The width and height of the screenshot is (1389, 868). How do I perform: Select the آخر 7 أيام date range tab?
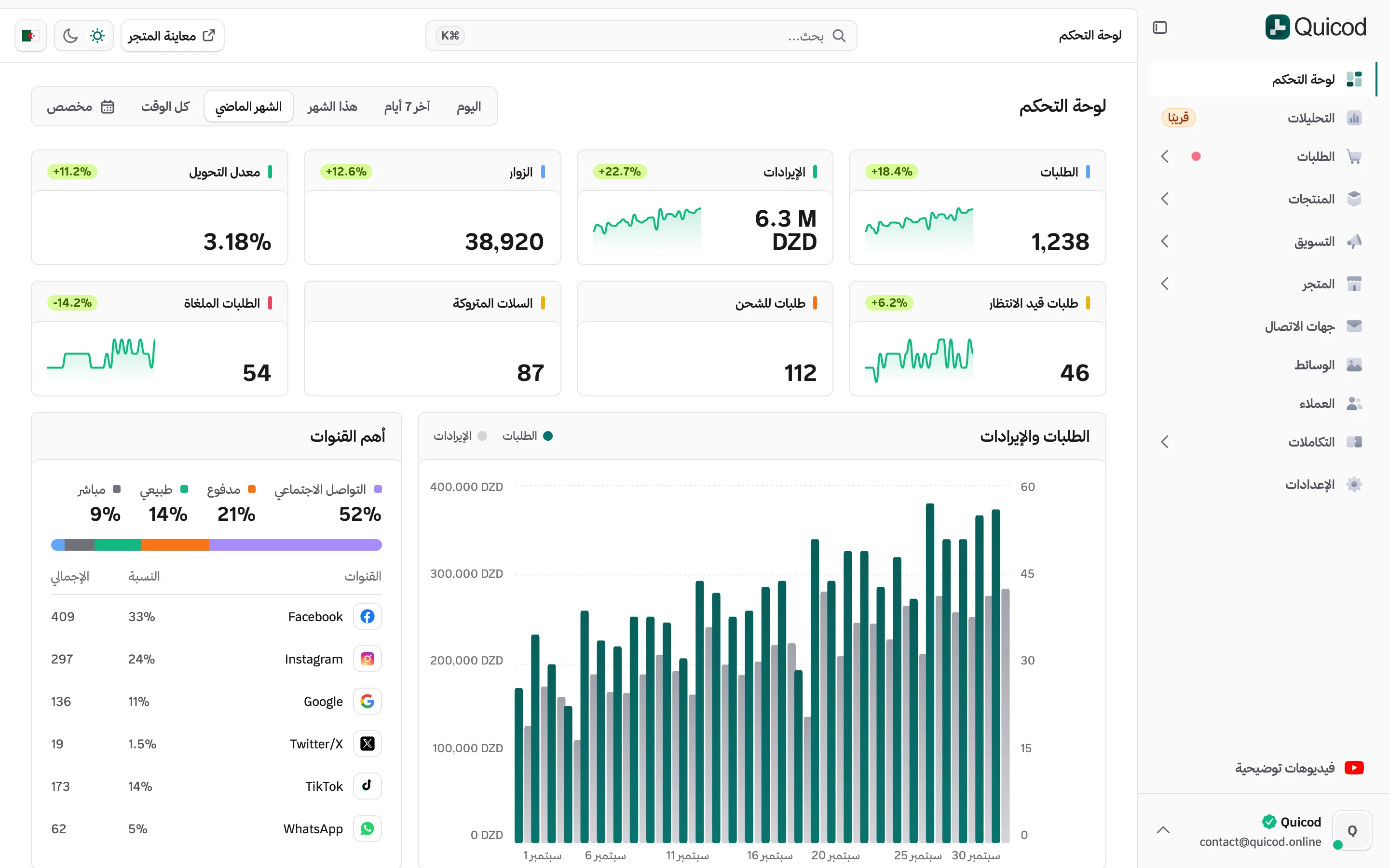(x=407, y=107)
